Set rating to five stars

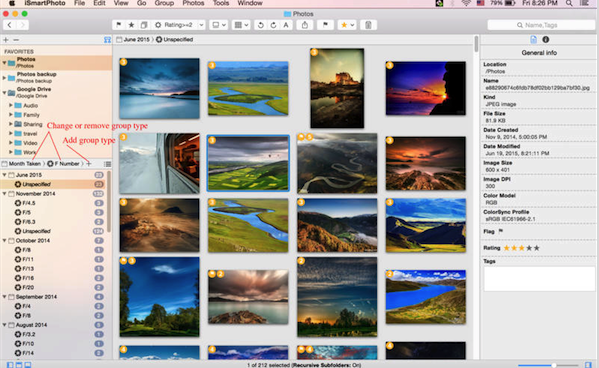[x=537, y=248]
